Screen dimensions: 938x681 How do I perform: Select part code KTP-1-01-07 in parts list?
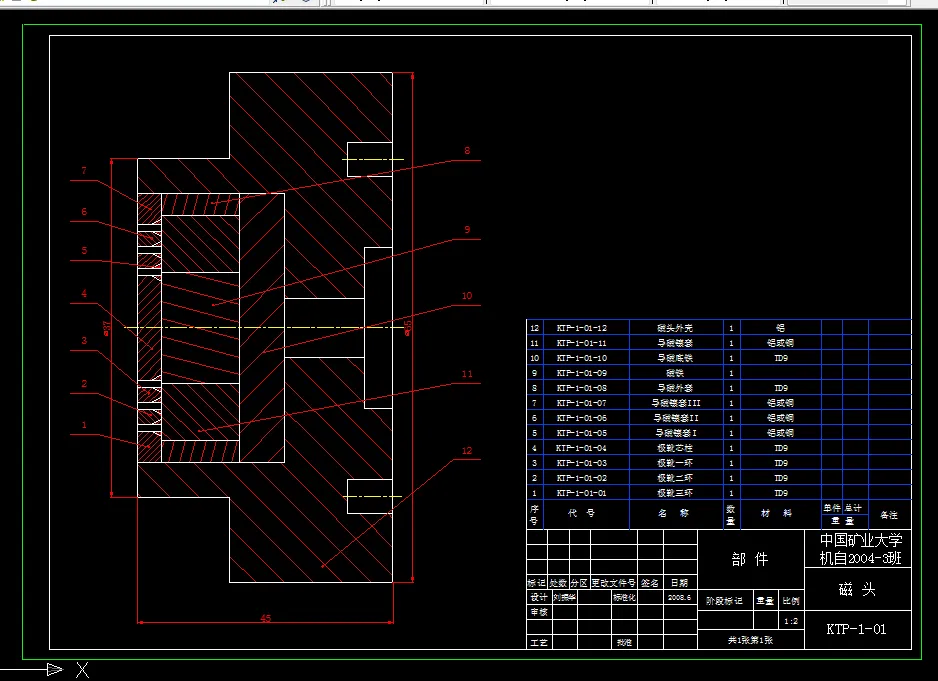581,403
